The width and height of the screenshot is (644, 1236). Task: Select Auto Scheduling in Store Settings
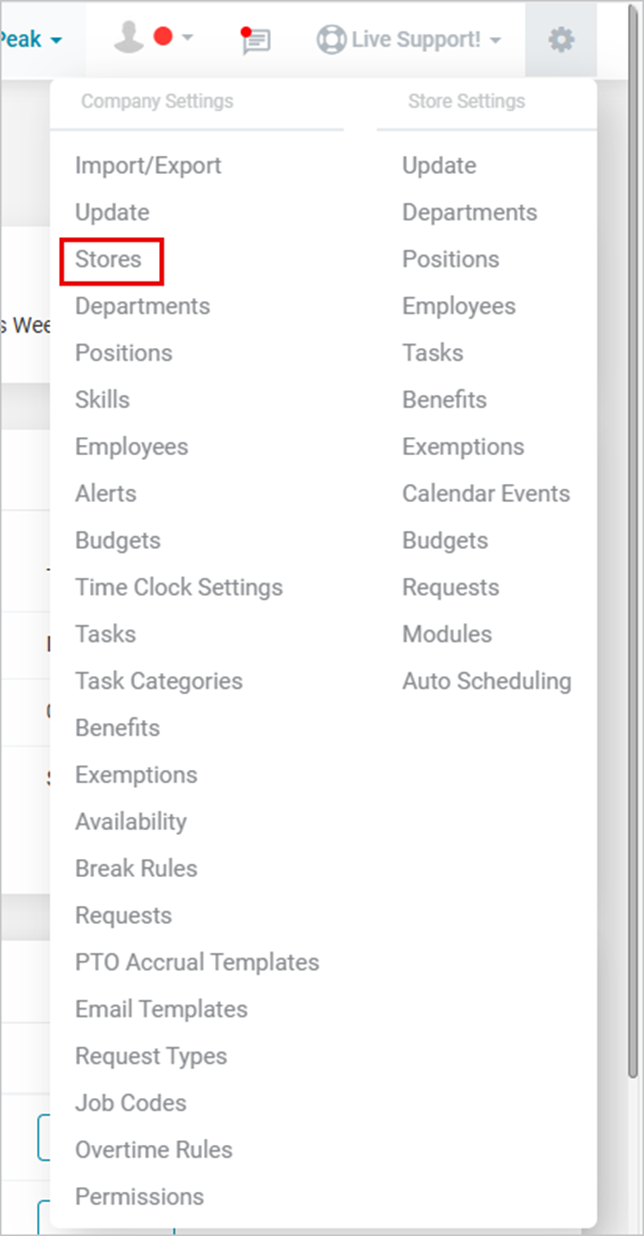[487, 682]
